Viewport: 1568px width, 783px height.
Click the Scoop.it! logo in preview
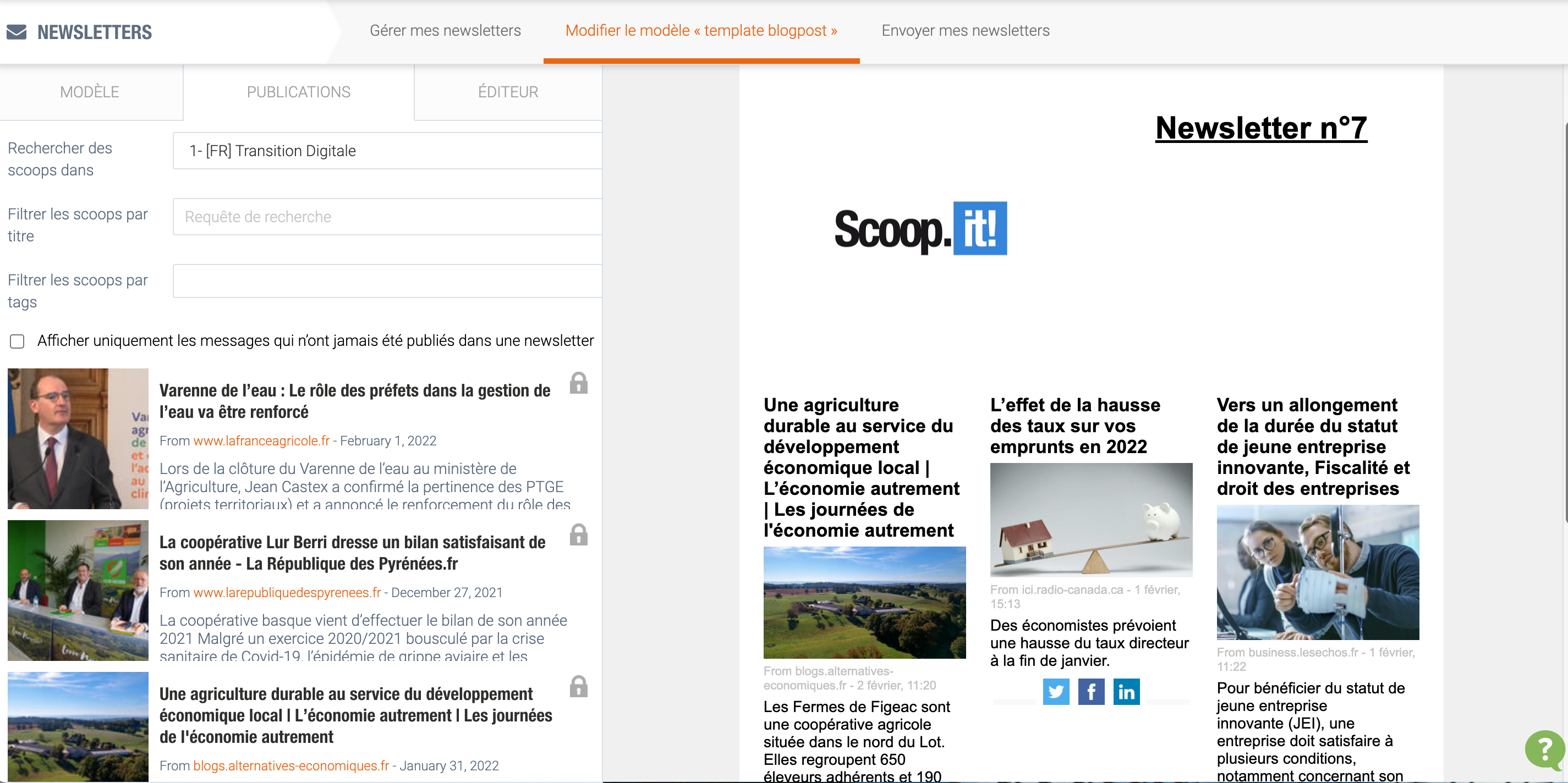pyautogui.click(x=920, y=228)
